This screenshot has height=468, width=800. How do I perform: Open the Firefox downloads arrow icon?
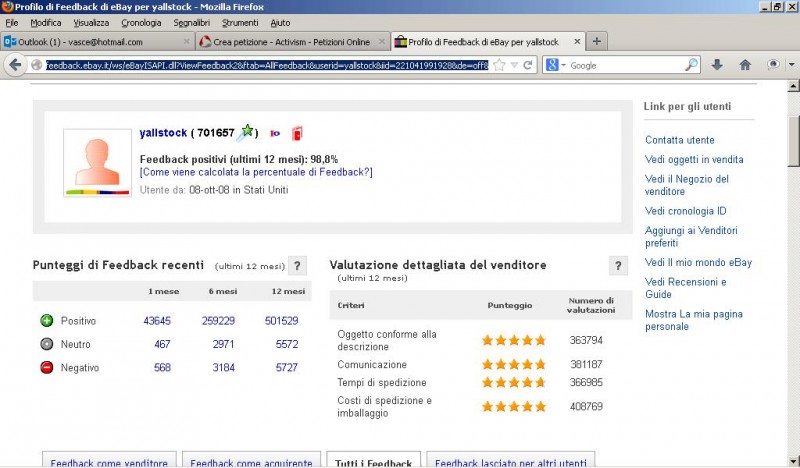[x=717, y=65]
